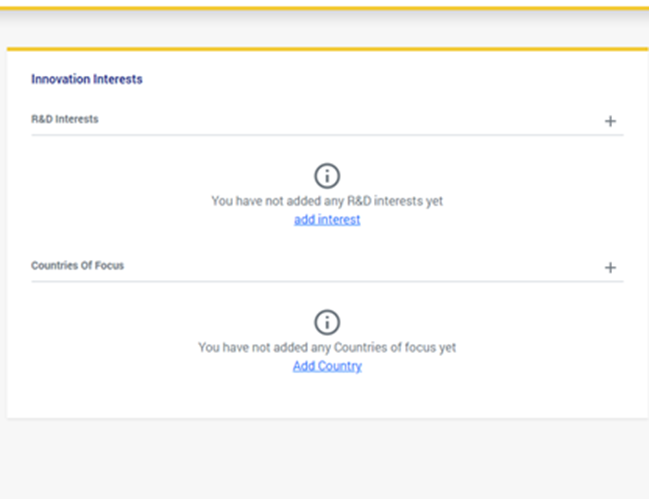Select the Innovation Interests heading
This screenshot has height=499, width=649.
tap(87, 79)
